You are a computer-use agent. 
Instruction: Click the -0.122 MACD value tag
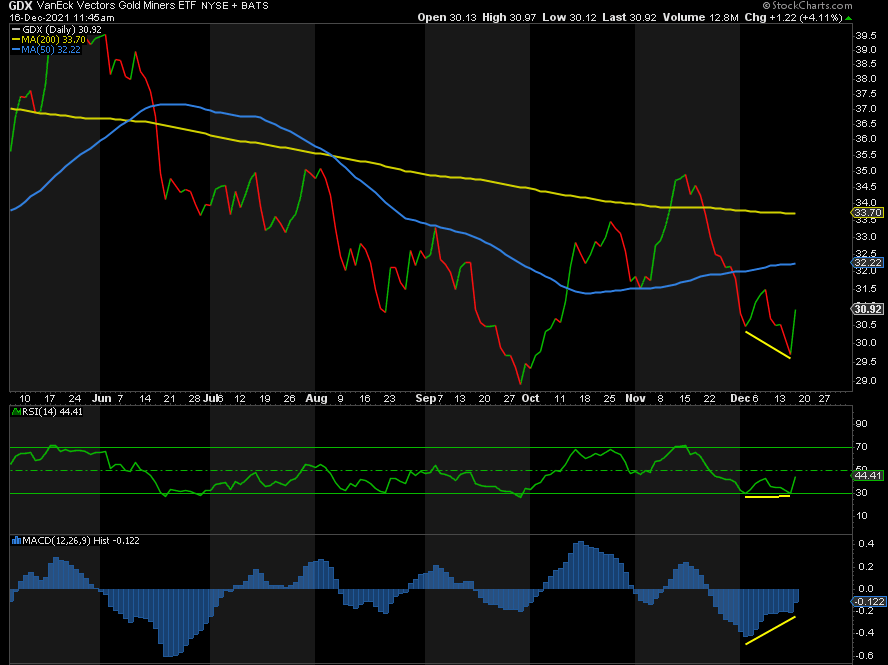pyautogui.click(x=868, y=602)
